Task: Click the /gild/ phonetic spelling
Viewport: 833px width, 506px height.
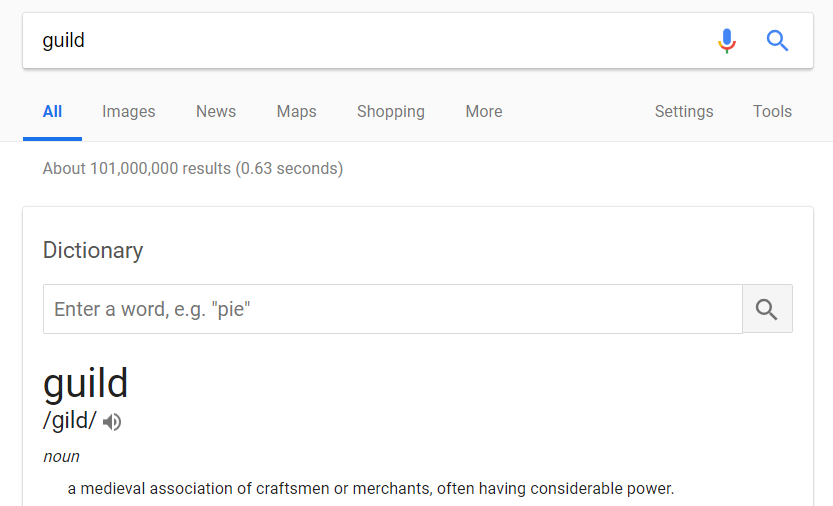Action: 70,421
